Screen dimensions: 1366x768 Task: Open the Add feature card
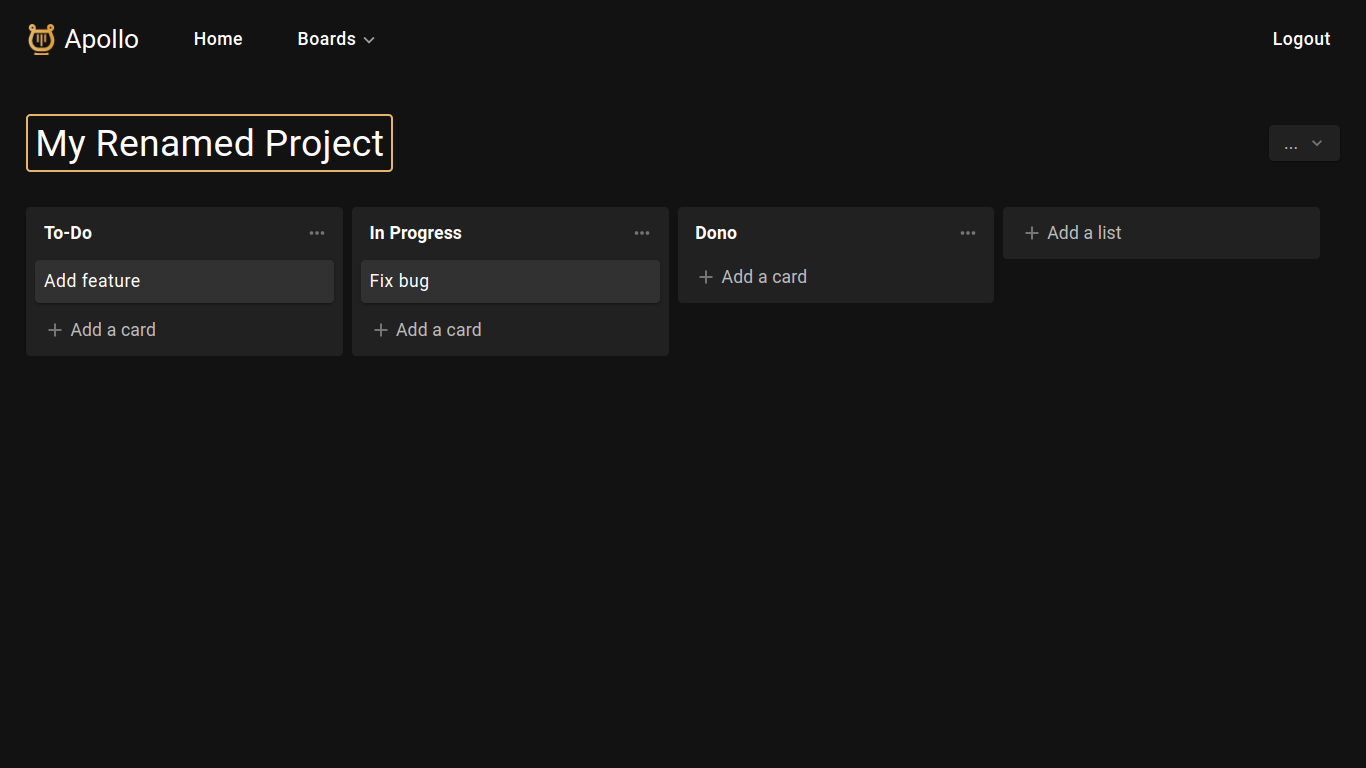point(184,281)
